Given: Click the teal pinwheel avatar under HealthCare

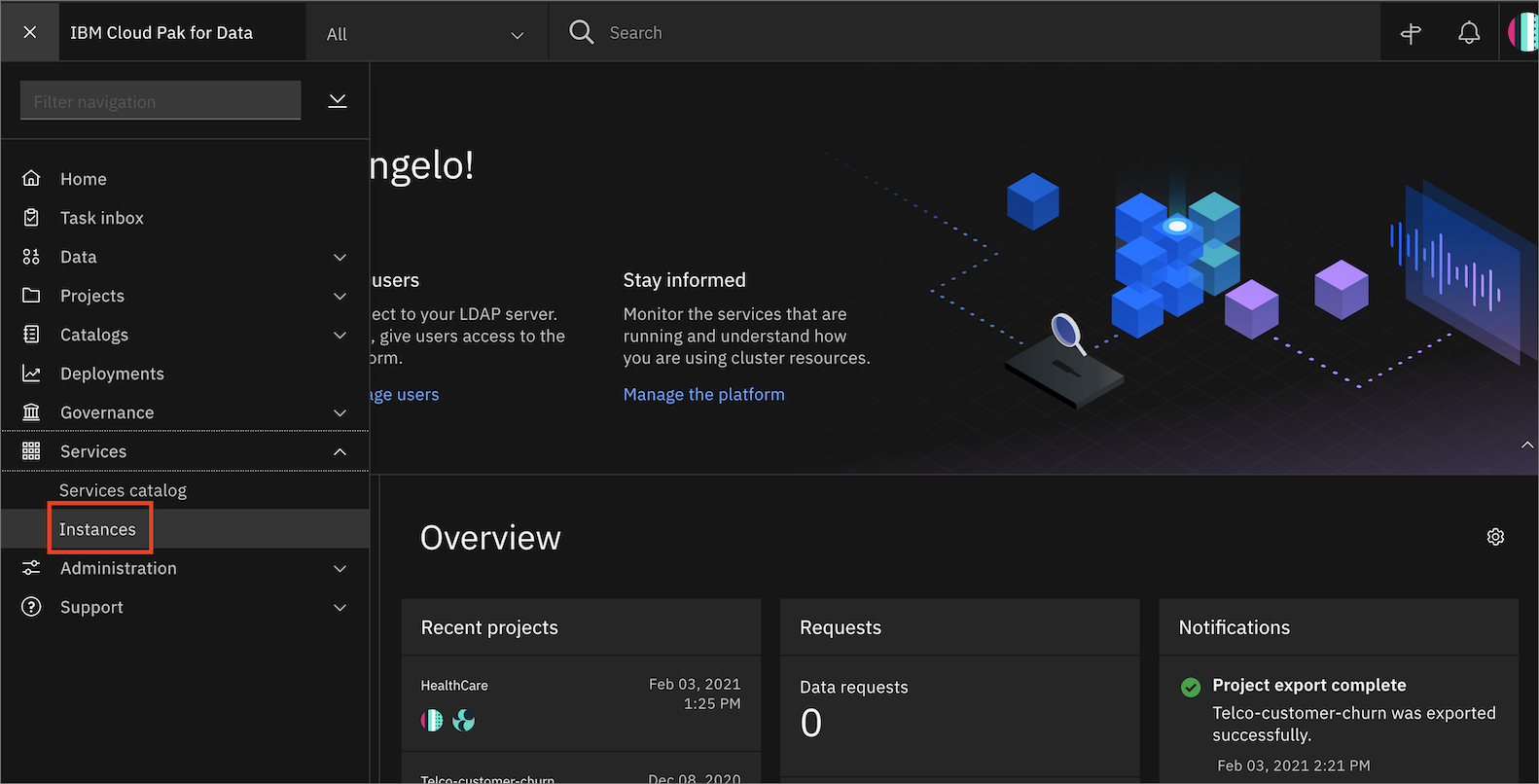Looking at the screenshot, I should point(464,720).
